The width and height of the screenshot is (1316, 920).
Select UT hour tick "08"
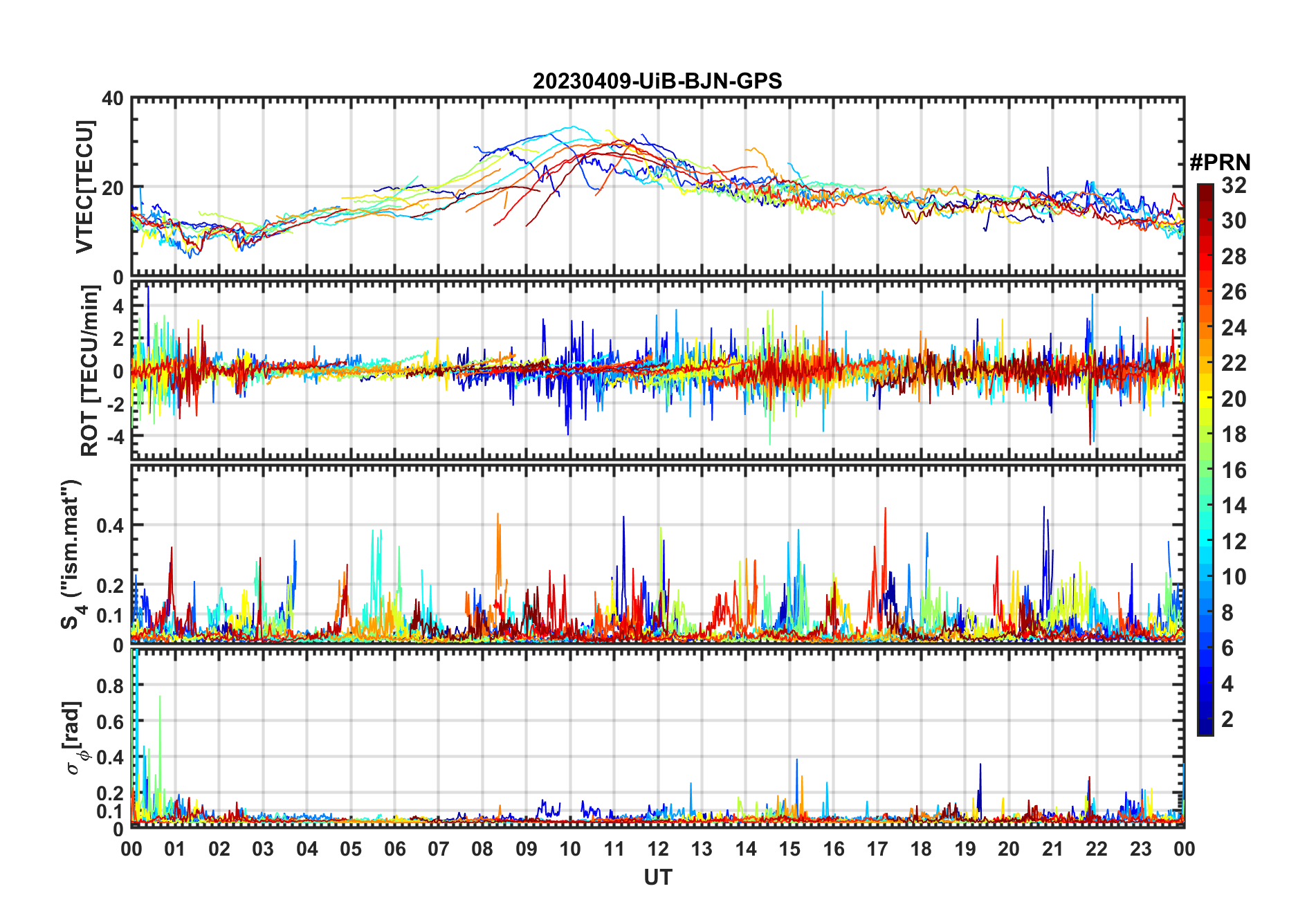coord(482,849)
